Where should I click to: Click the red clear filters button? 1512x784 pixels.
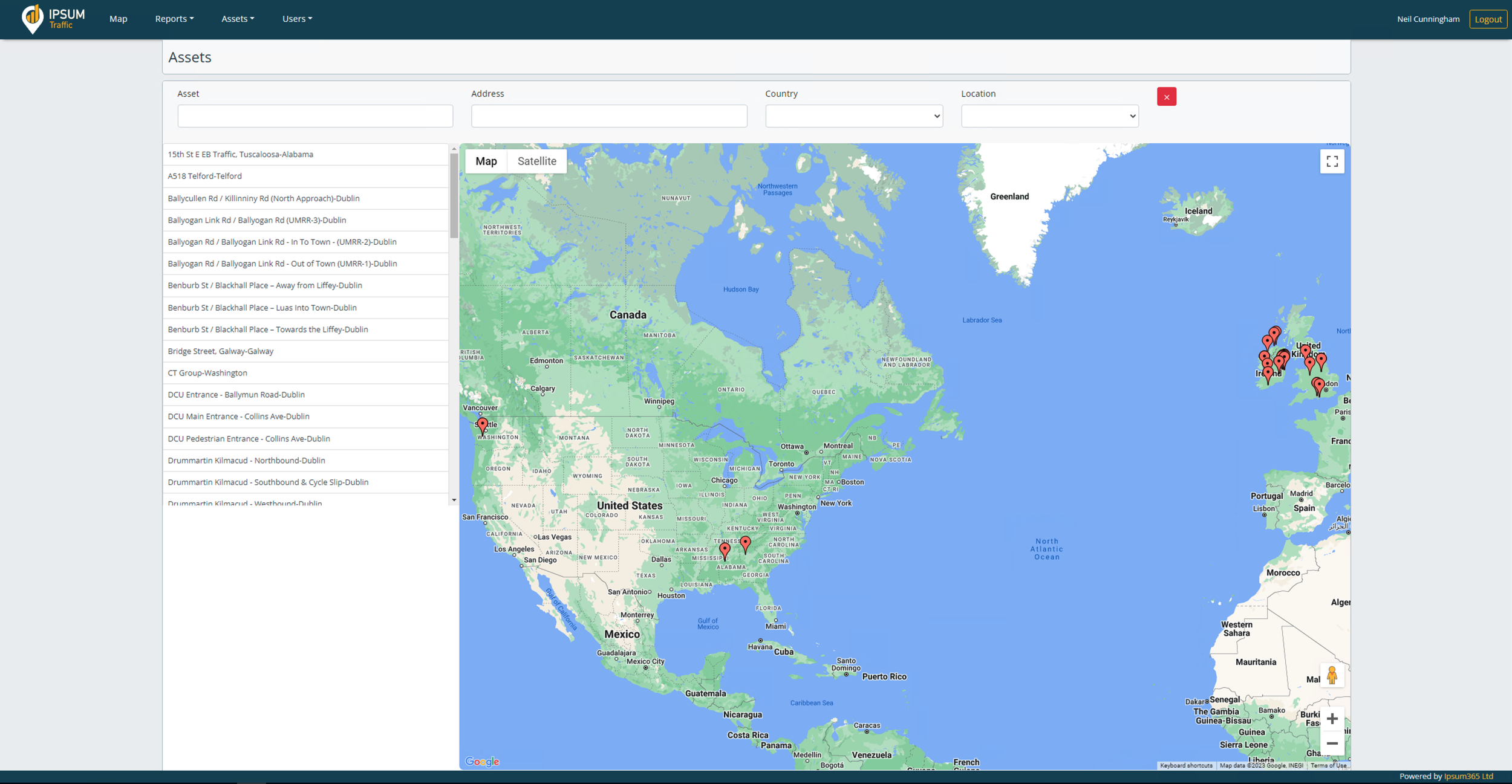coord(1166,97)
